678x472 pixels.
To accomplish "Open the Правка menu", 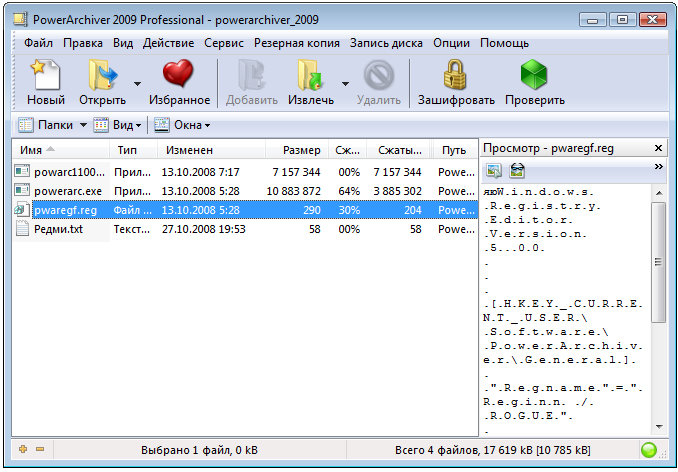I will pos(83,43).
